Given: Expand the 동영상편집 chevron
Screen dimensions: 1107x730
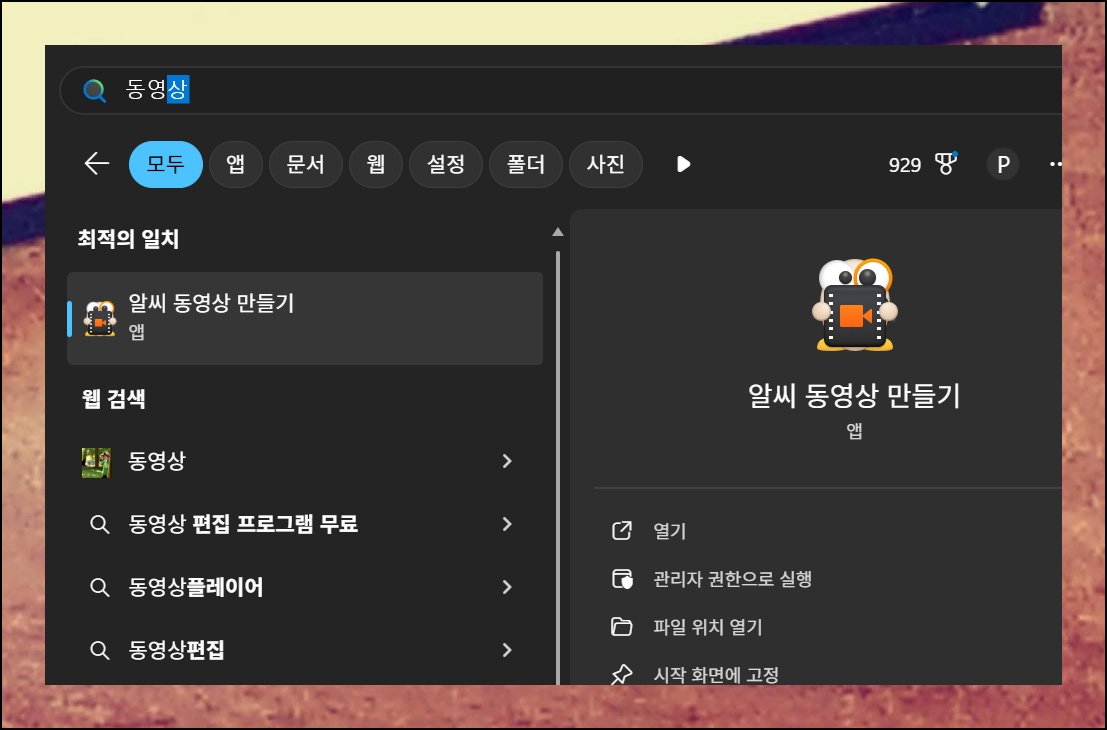Looking at the screenshot, I should (507, 650).
